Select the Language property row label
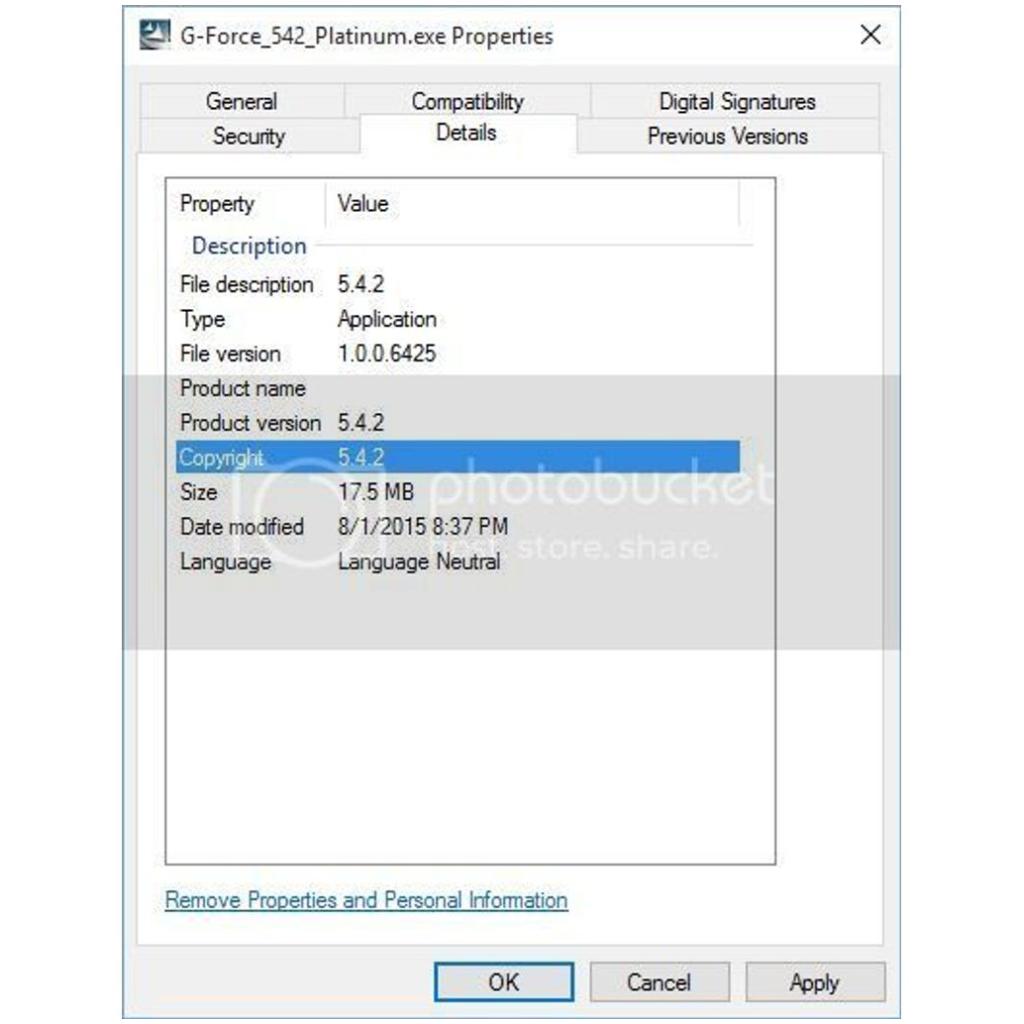The width and height of the screenshot is (1024, 1024). pyautogui.click(x=226, y=562)
